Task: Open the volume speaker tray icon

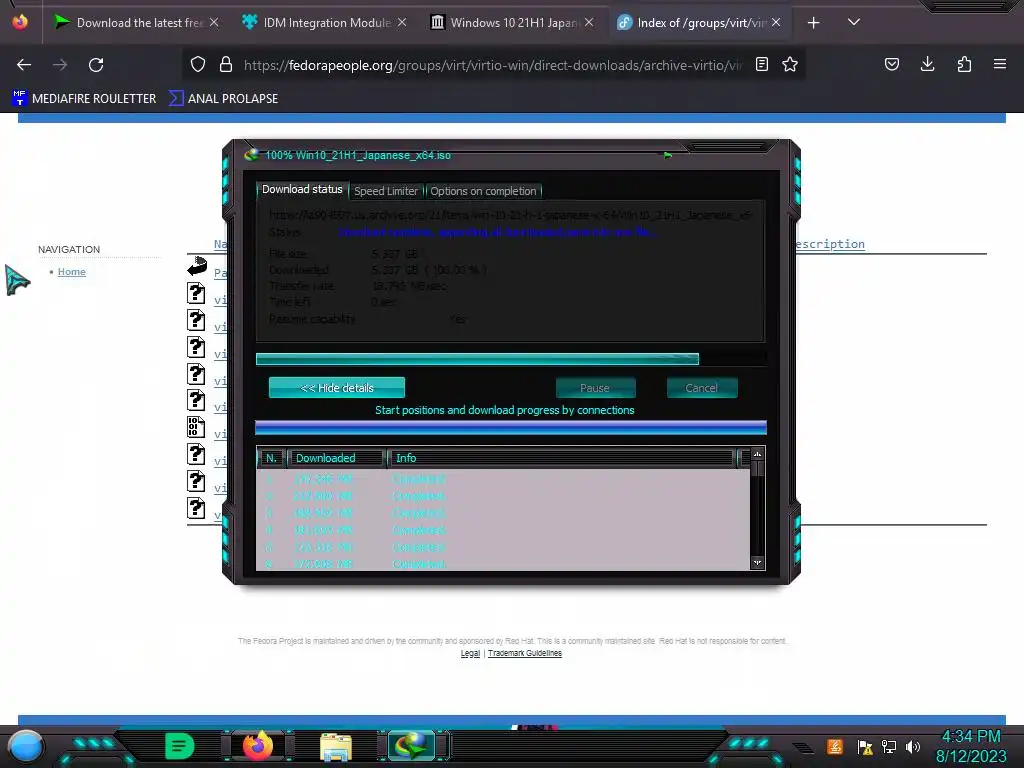Action: [912, 747]
